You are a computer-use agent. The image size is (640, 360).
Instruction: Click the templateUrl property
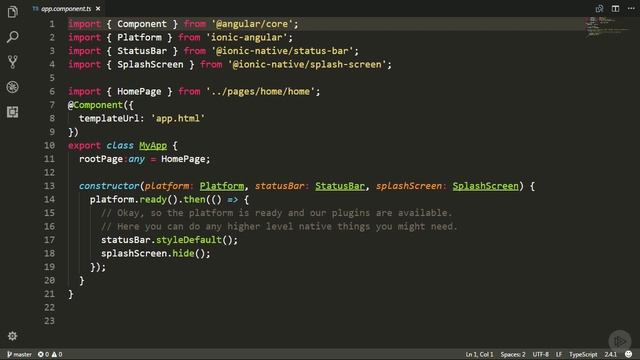[x=109, y=119]
